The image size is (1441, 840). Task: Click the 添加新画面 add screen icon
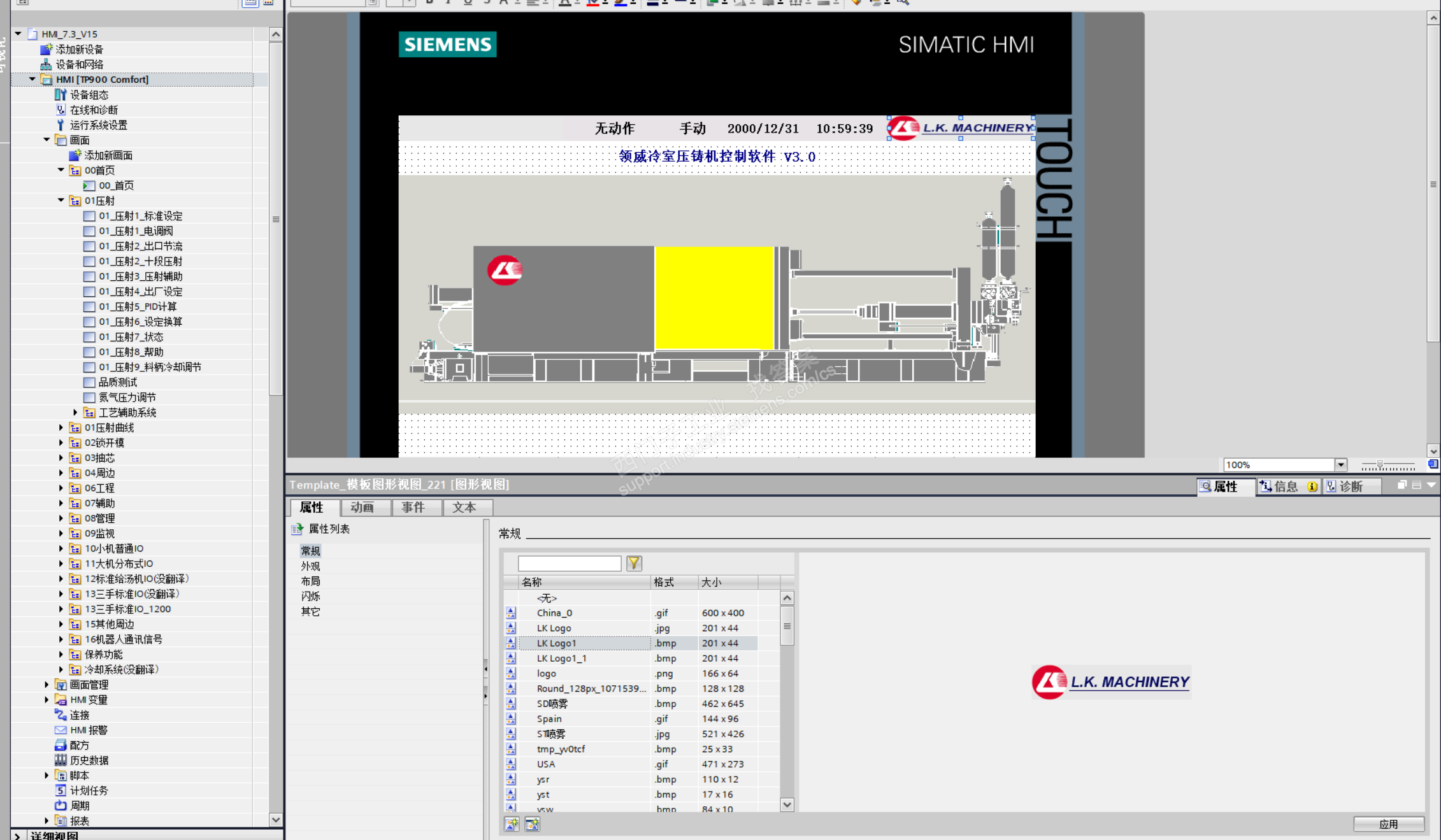[x=75, y=155]
